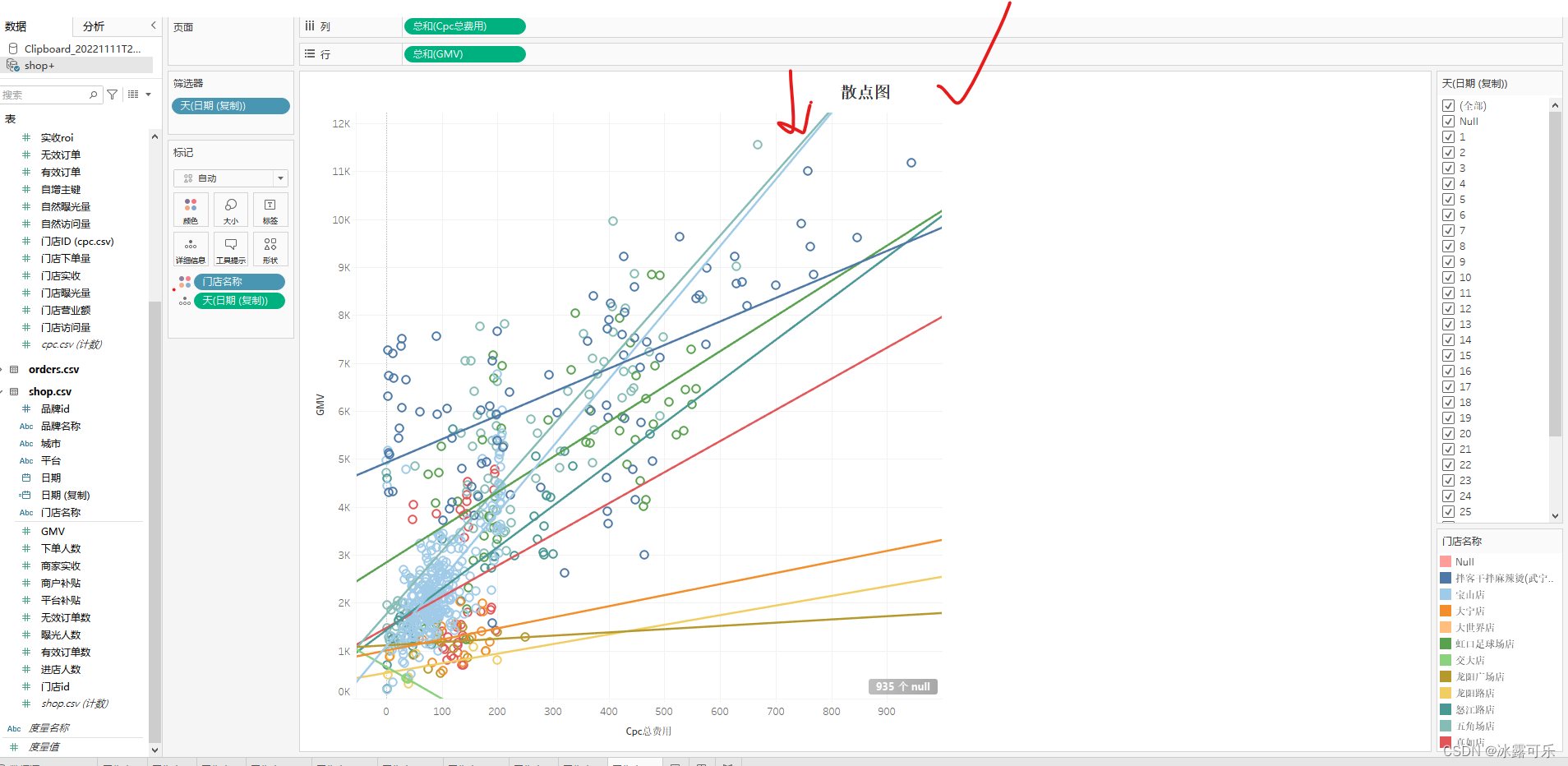The width and height of the screenshot is (1568, 766).
Task: Open the 形状 (Shape) mark card
Action: 270,249
